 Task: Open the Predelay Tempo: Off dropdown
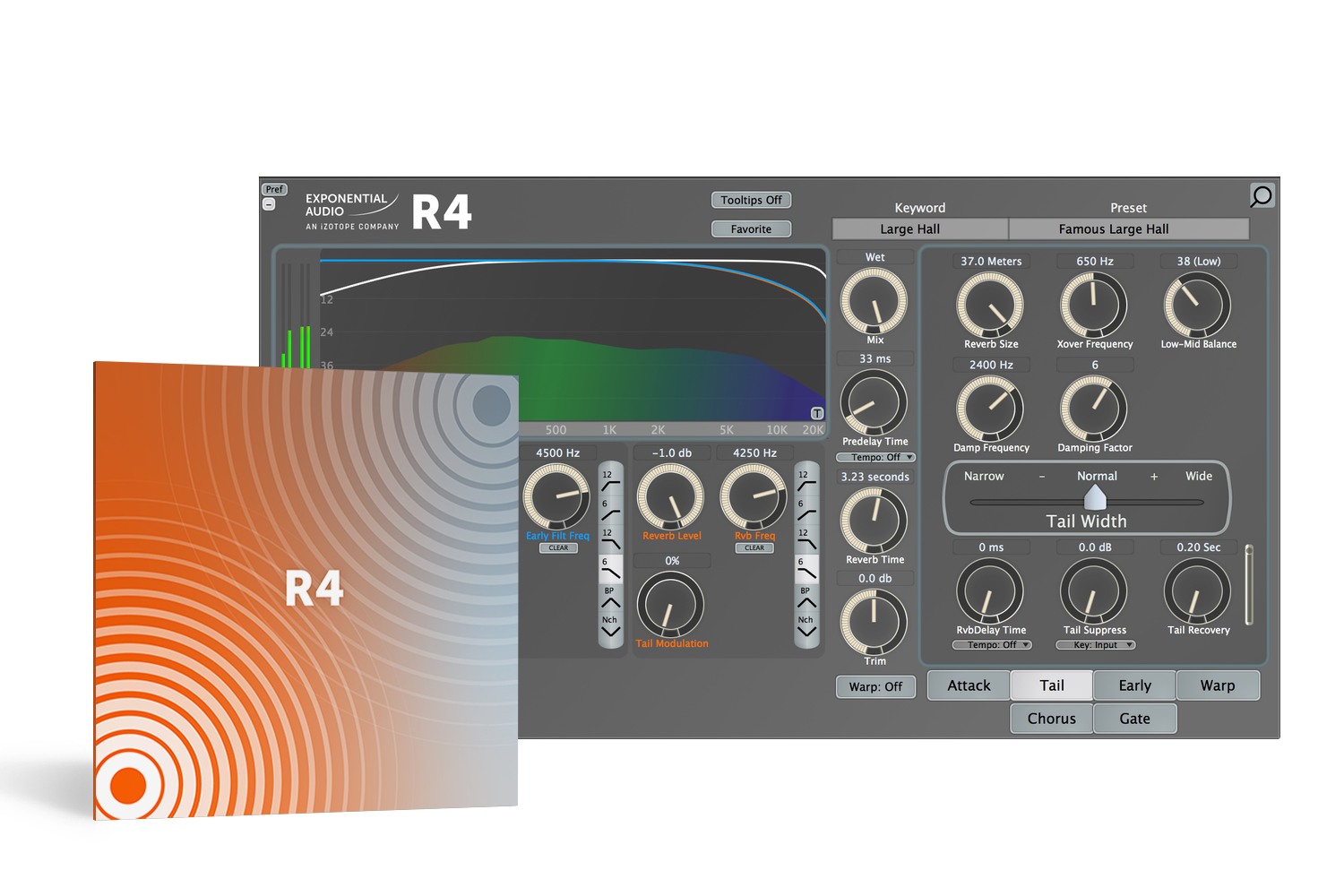875,457
